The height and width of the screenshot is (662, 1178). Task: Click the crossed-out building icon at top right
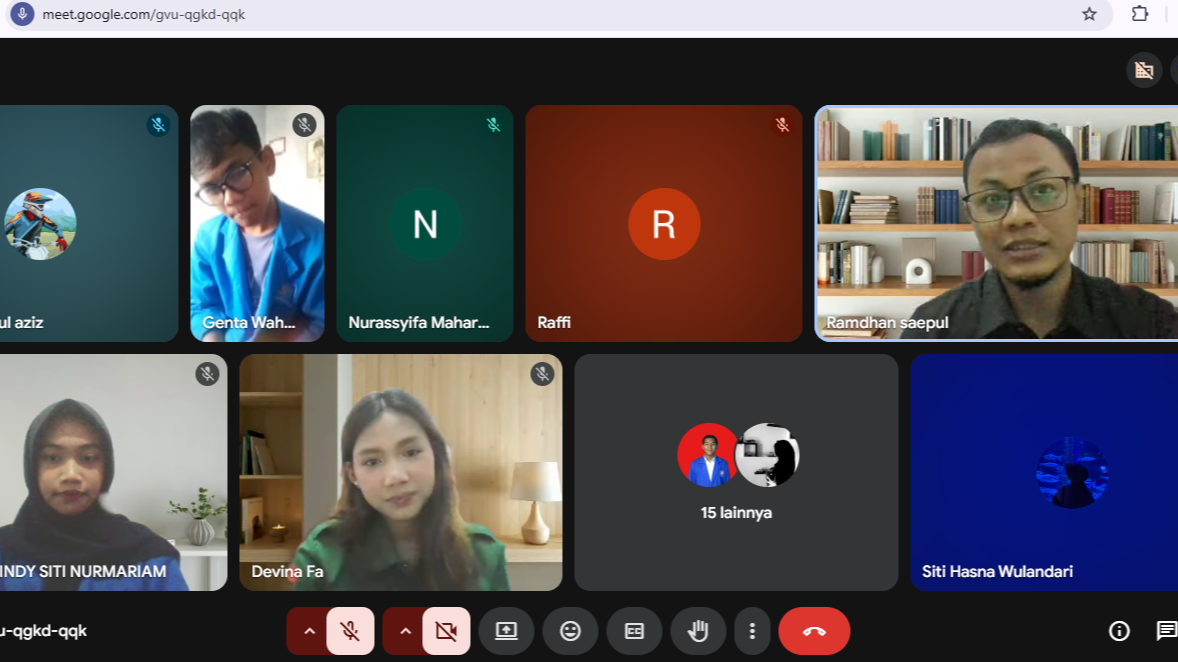pyautogui.click(x=1144, y=70)
